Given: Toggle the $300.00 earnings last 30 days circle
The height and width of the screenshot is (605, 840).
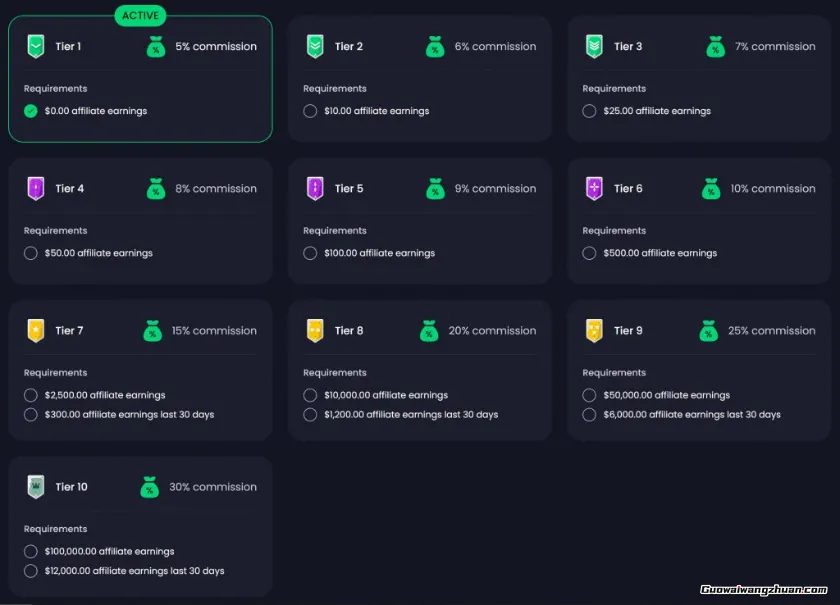Looking at the screenshot, I should (x=31, y=414).
